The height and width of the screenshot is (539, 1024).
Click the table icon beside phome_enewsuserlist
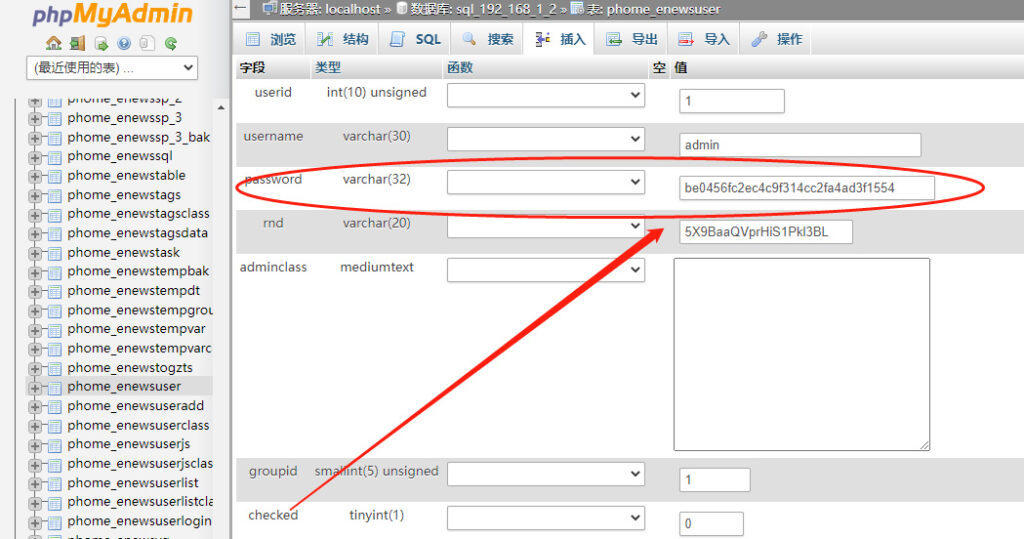[x=54, y=483]
